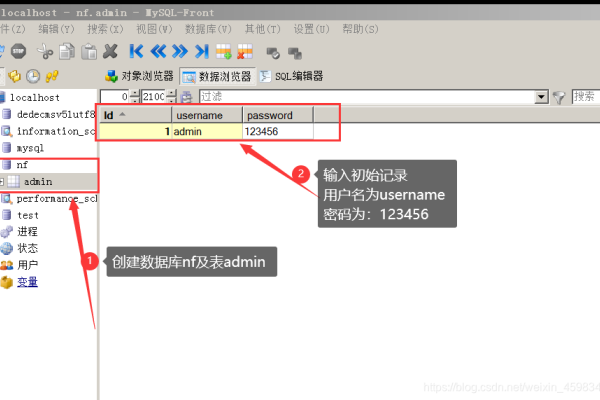Click the Stop icon in the toolbar
This screenshot has height=400, width=600.
click(x=20, y=51)
